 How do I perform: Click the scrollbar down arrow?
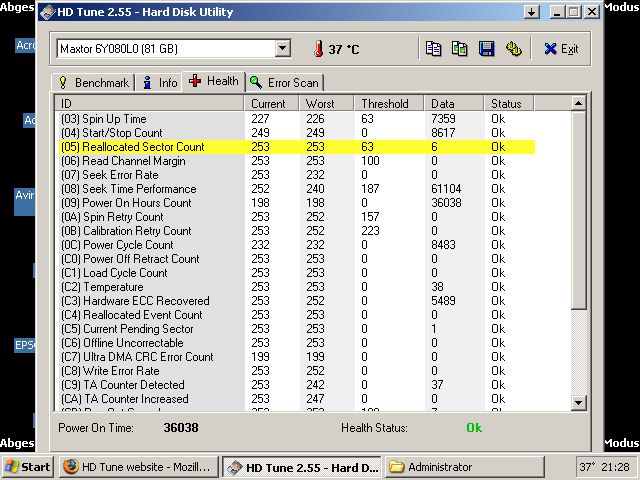578,402
